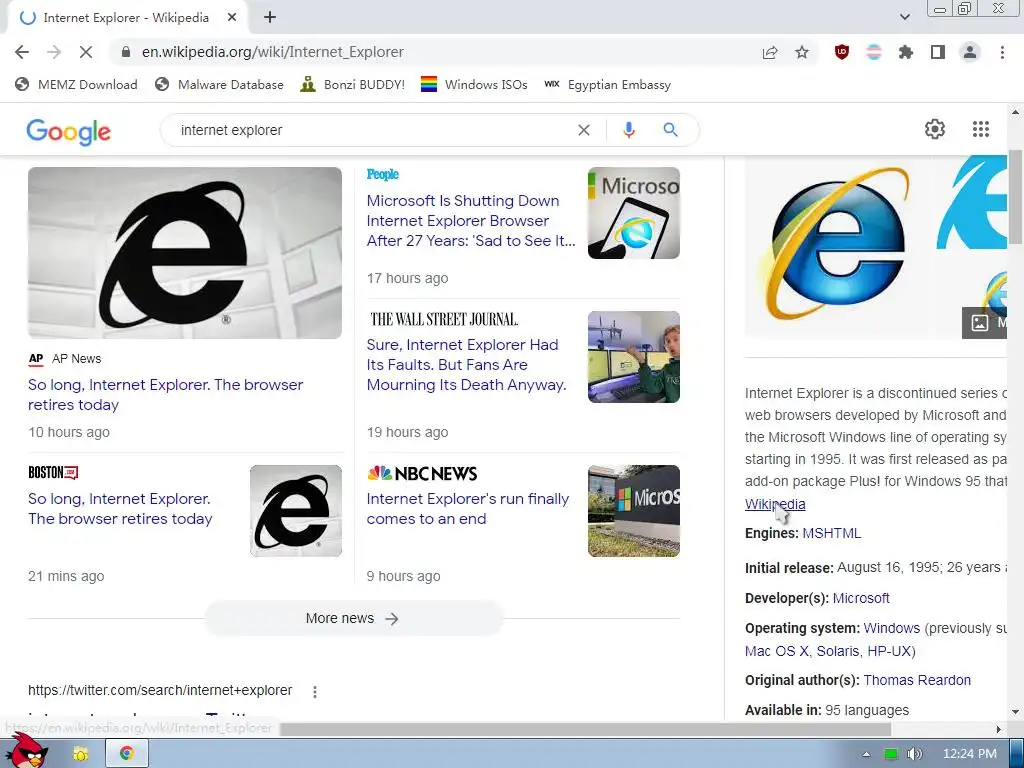Image resolution: width=1024 pixels, height=768 pixels.
Task: Show hidden tray icons arrow
Action: pos(867,754)
